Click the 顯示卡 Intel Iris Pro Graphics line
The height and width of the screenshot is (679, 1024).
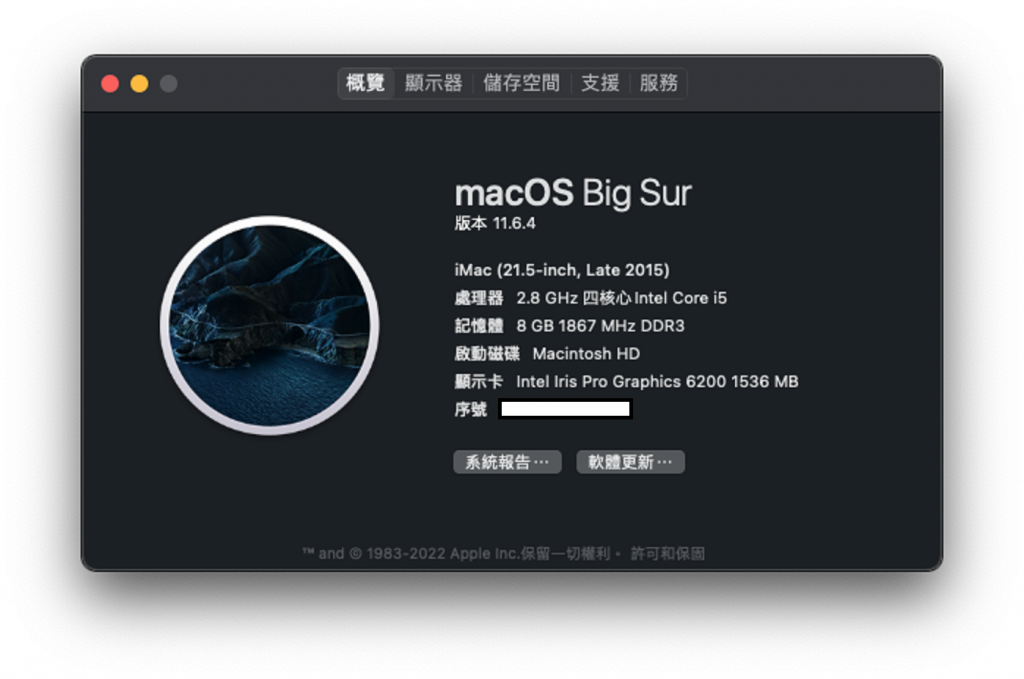click(x=626, y=381)
